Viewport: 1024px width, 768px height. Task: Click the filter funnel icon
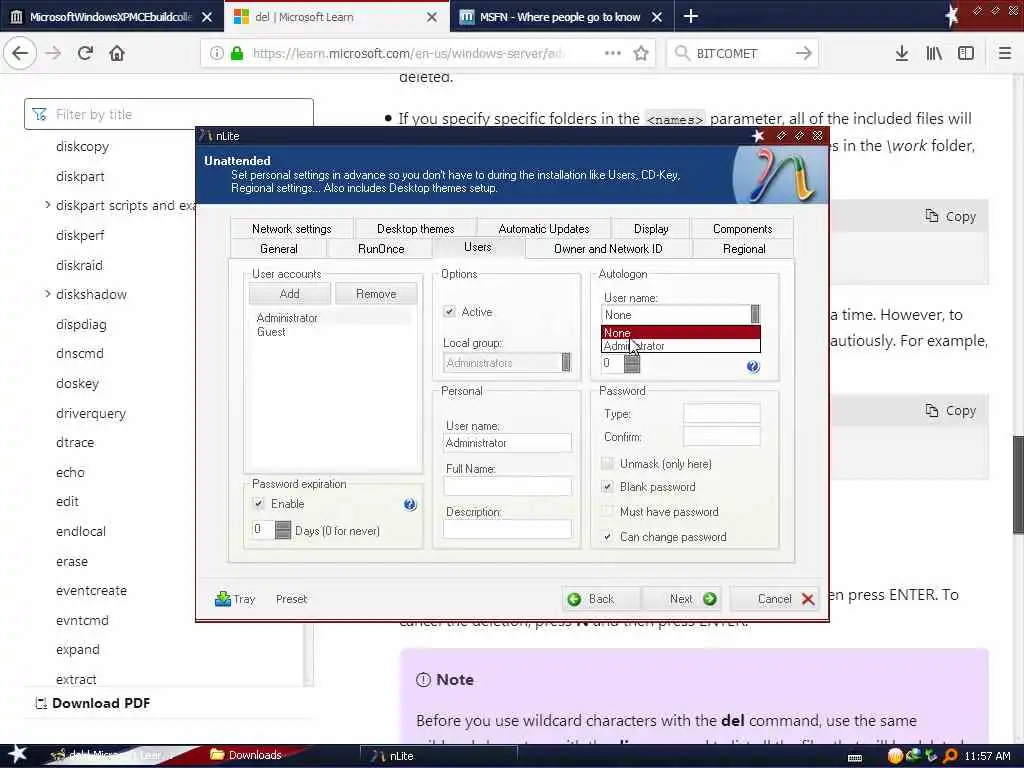40,114
